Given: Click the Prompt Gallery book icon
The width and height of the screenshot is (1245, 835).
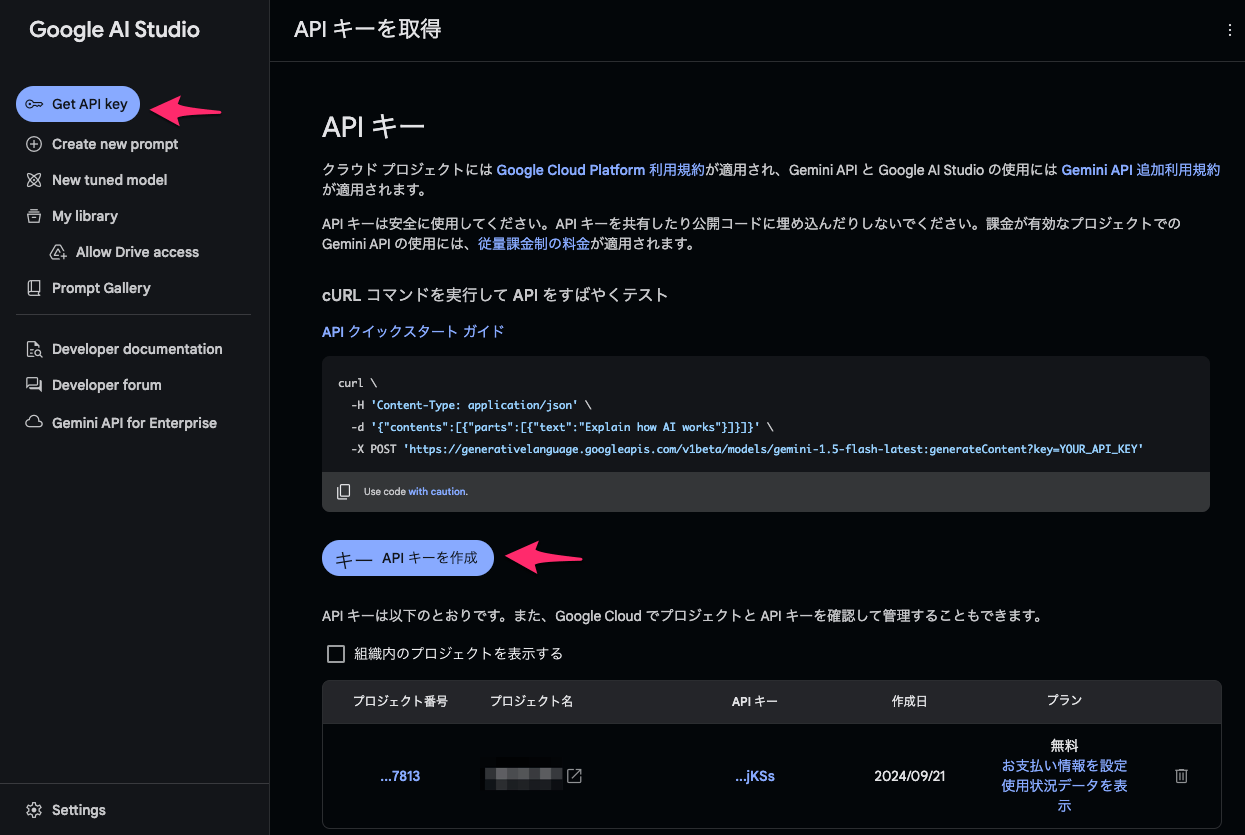Looking at the screenshot, I should (34, 288).
